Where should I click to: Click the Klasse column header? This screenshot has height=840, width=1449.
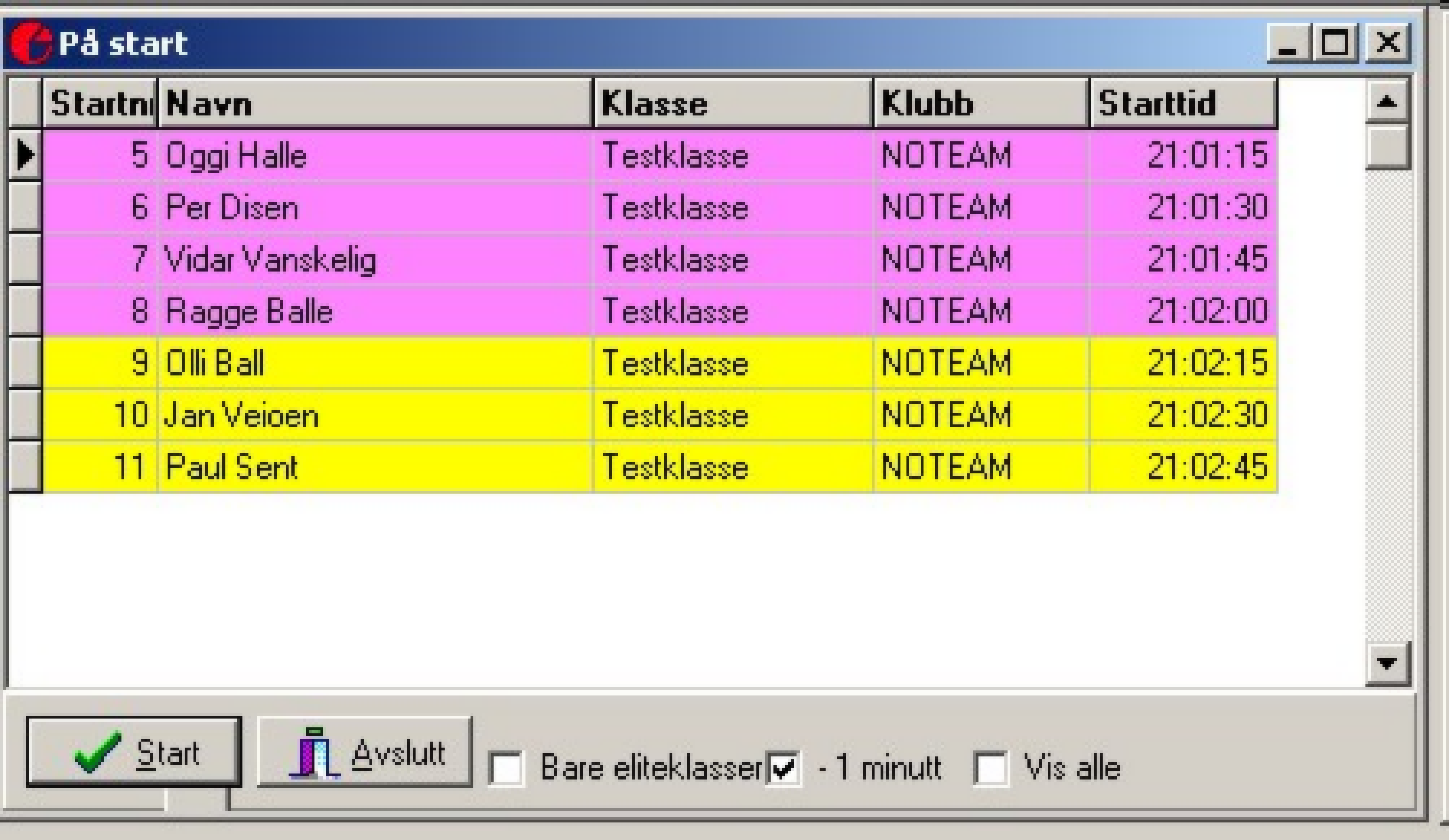[x=733, y=103]
